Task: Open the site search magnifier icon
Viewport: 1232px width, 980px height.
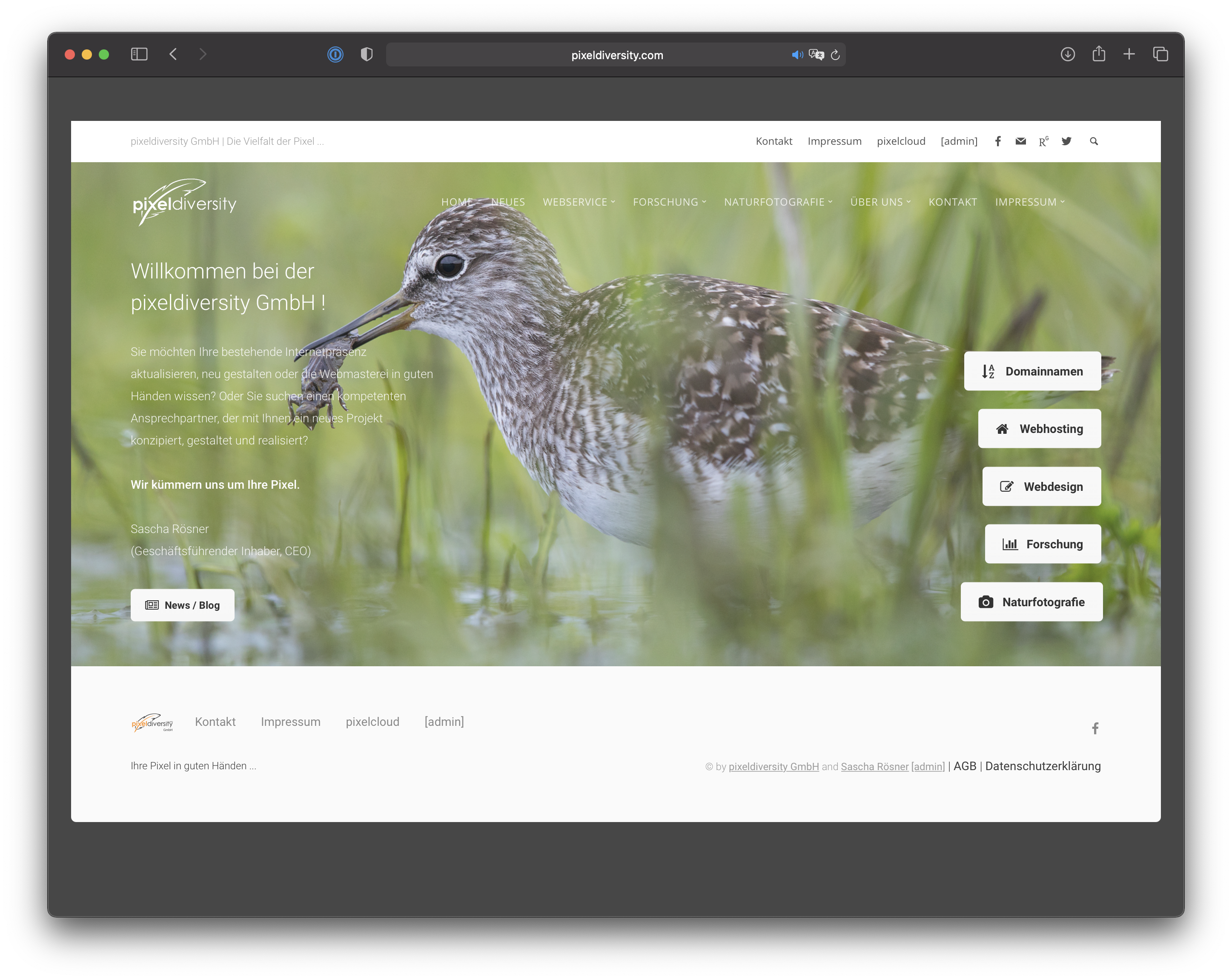Action: tap(1094, 141)
